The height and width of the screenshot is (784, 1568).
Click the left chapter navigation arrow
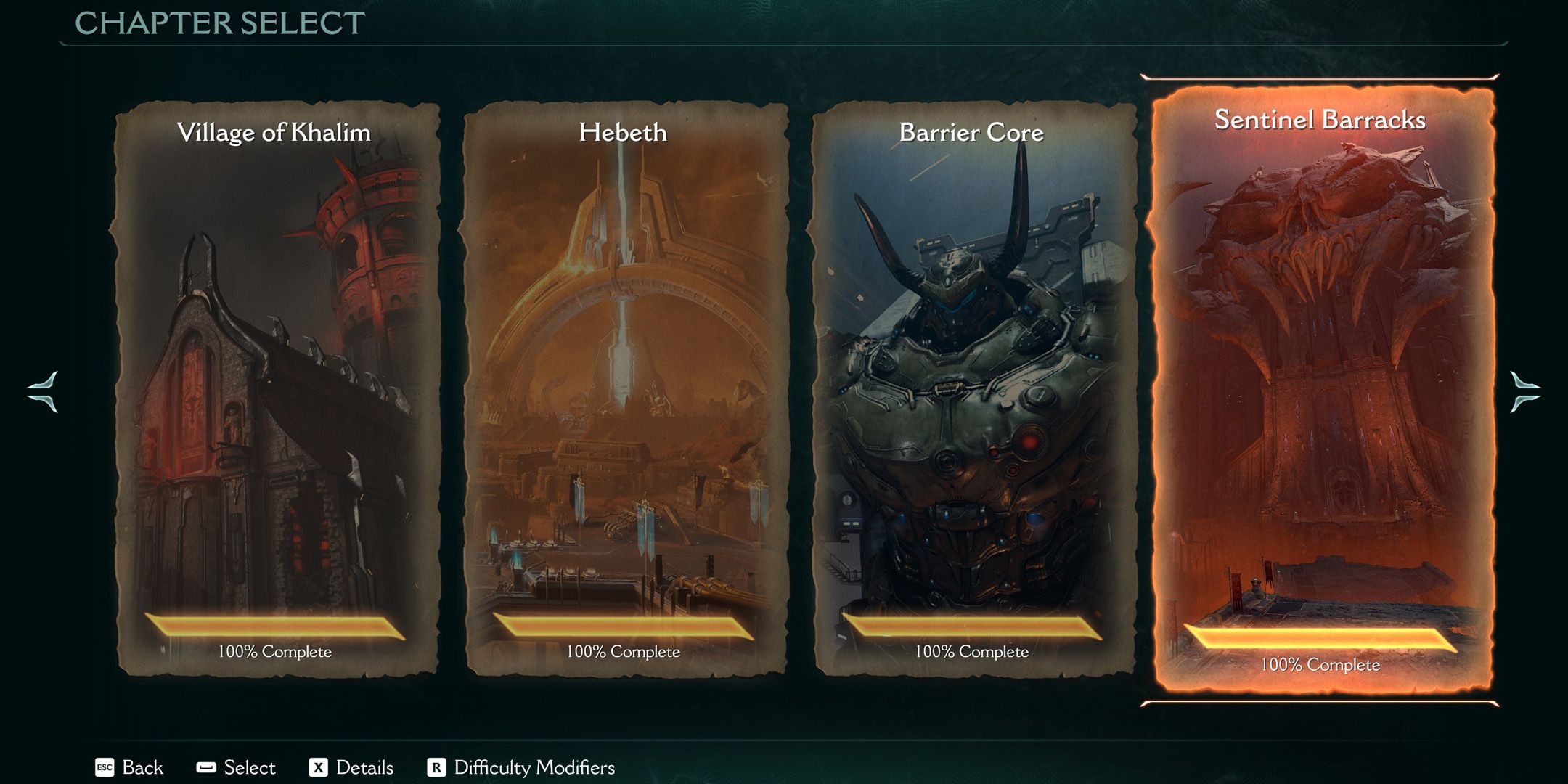43,392
